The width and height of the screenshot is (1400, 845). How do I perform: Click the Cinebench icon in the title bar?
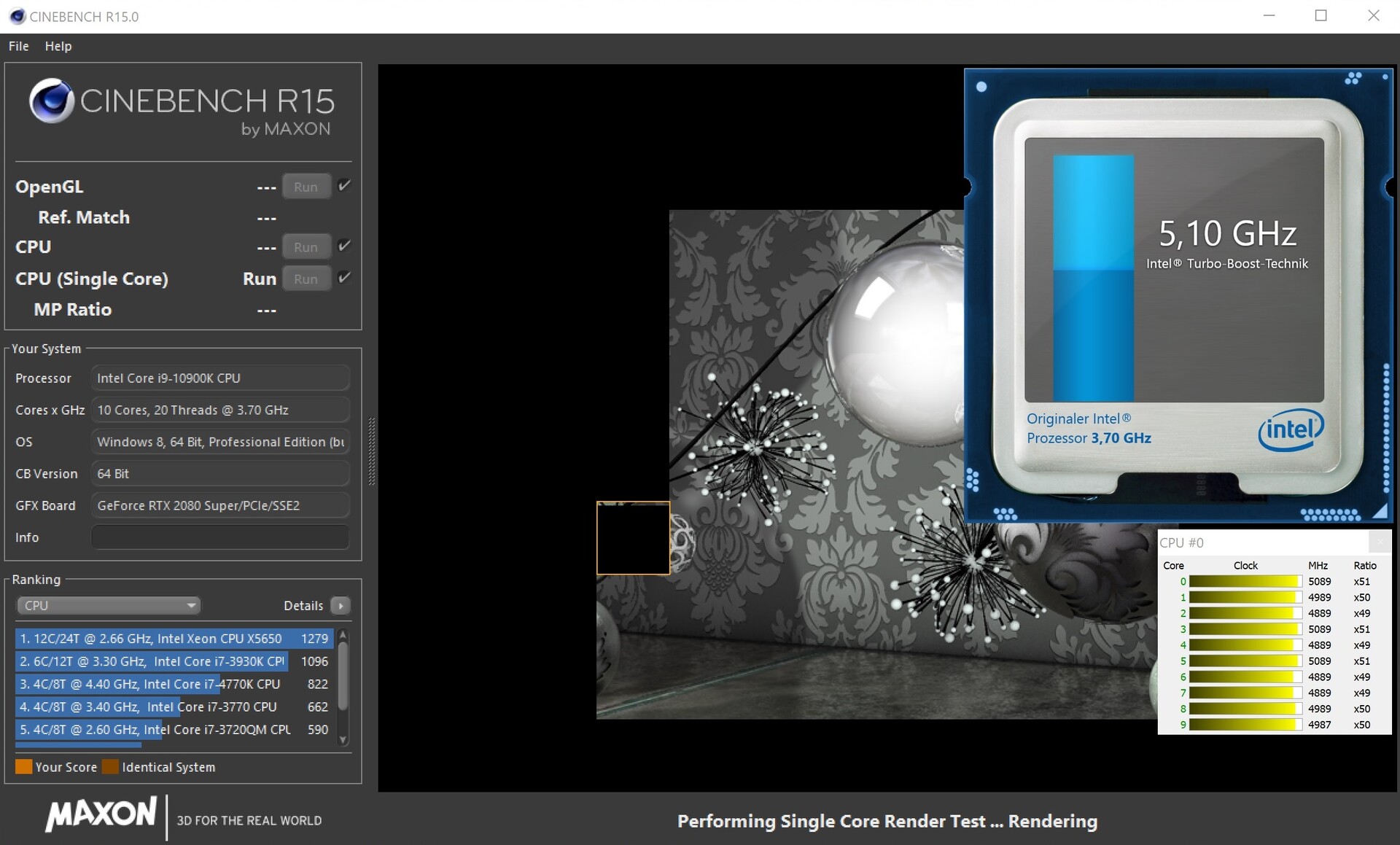coord(17,16)
